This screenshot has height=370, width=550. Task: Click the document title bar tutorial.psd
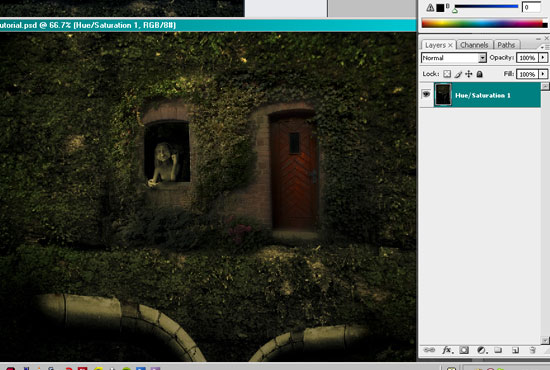coord(208,25)
